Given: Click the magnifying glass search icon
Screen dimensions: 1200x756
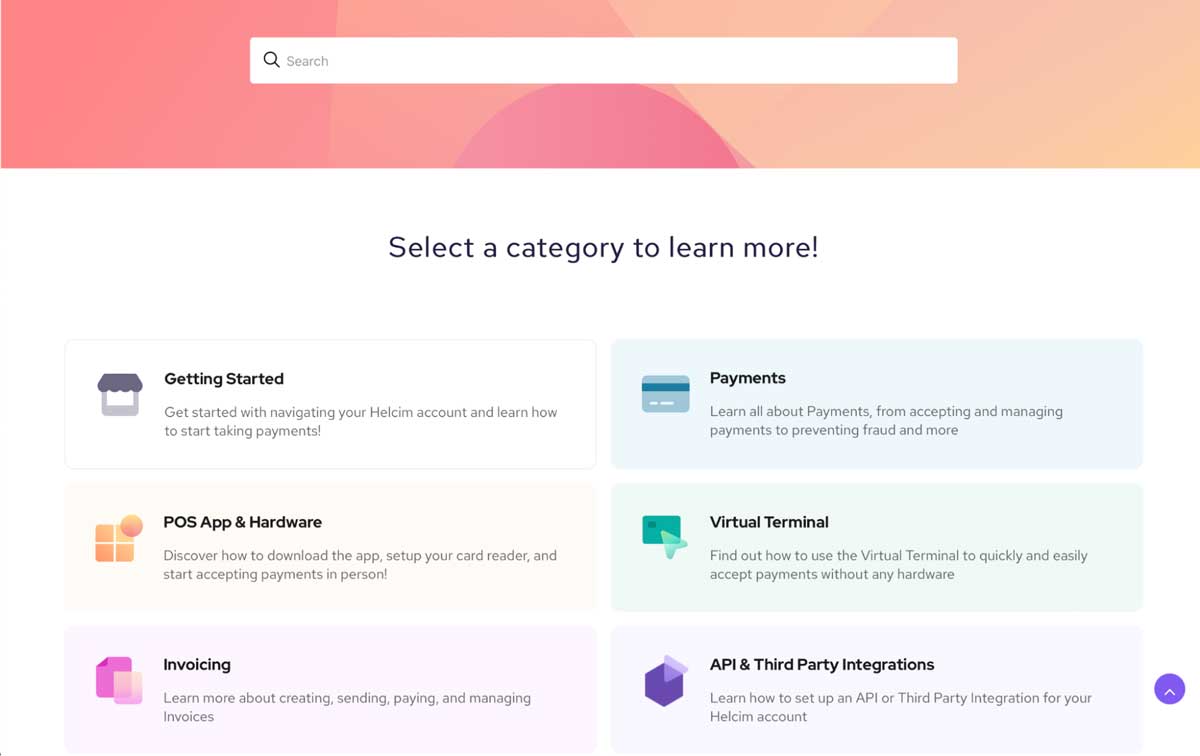Looking at the screenshot, I should (x=271, y=59).
